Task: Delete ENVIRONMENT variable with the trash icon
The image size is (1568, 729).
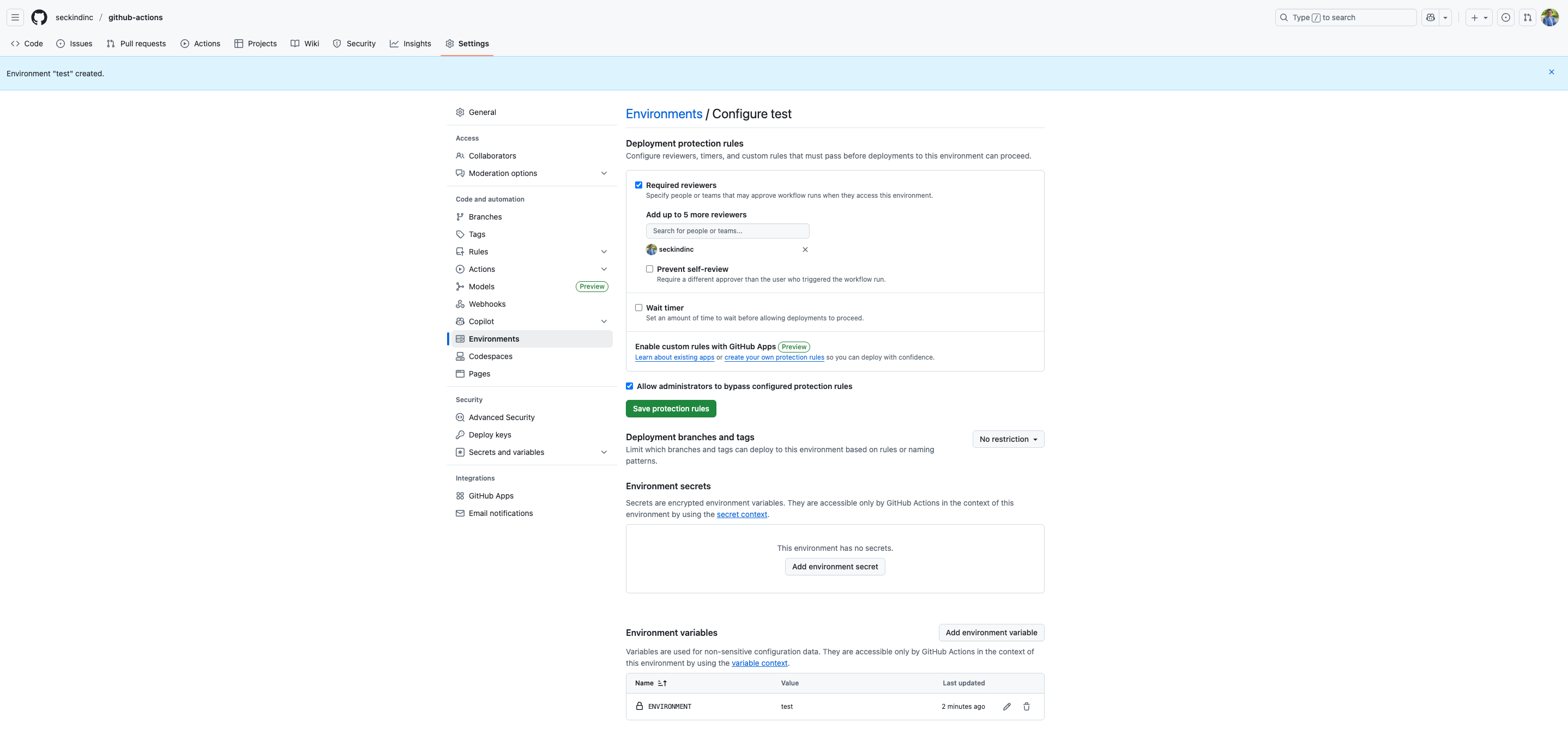Action: point(1026,707)
